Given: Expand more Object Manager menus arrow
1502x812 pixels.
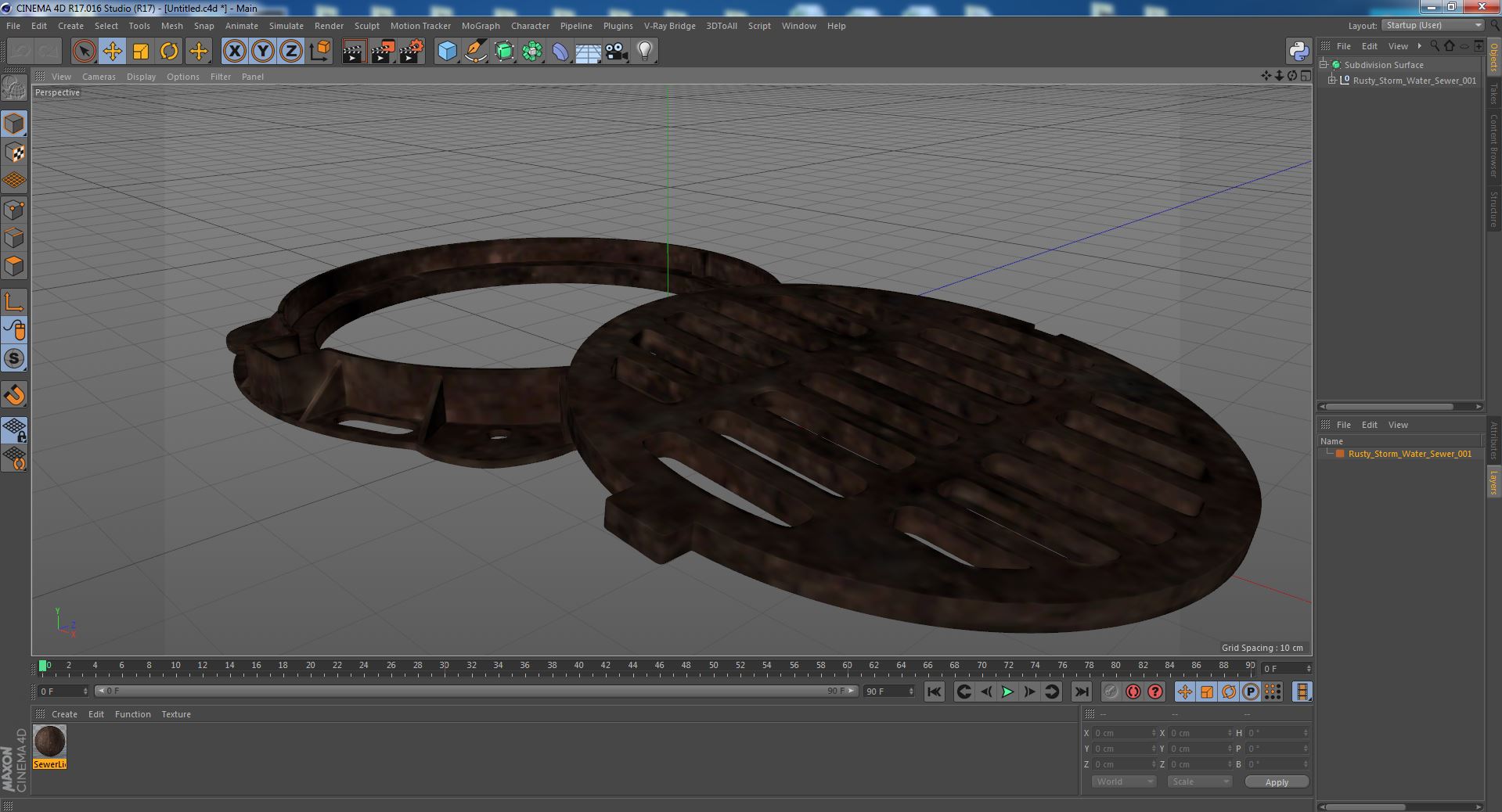Looking at the screenshot, I should point(1420,46).
